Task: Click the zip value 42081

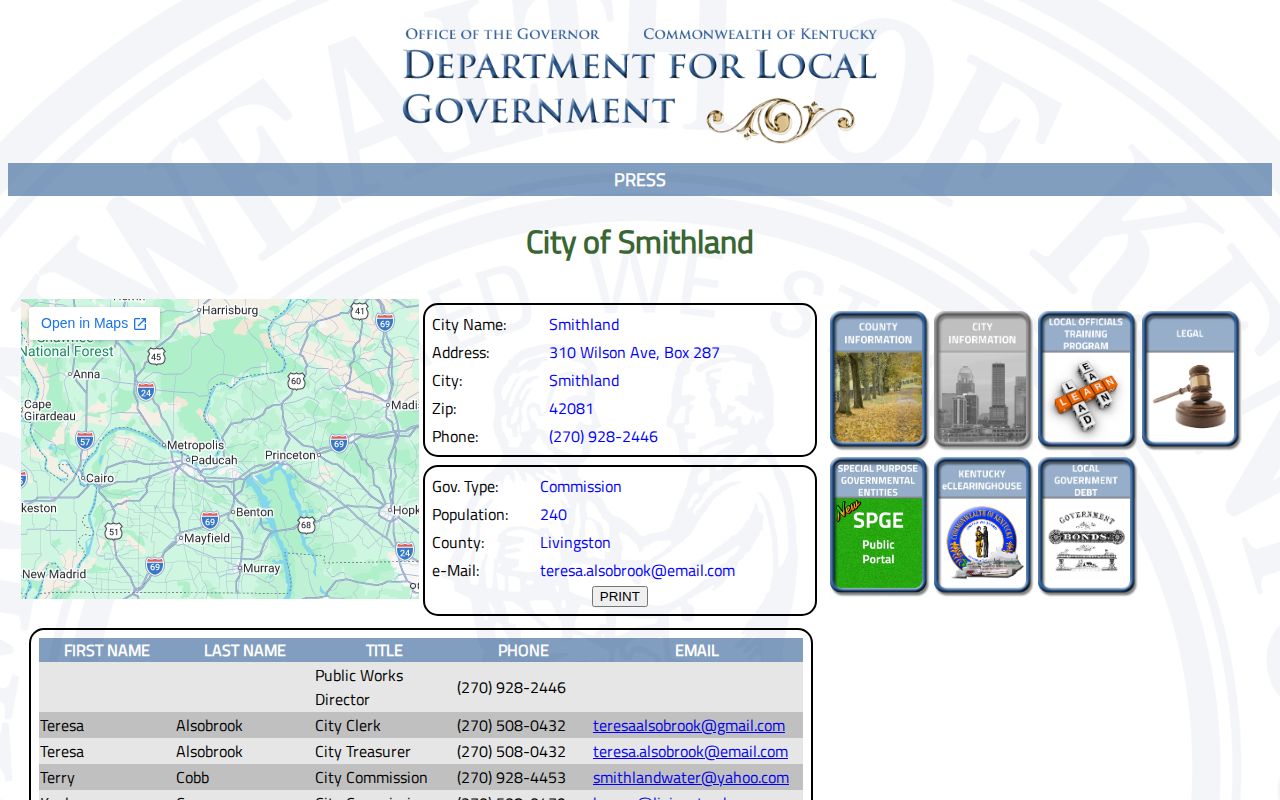Action: (571, 409)
